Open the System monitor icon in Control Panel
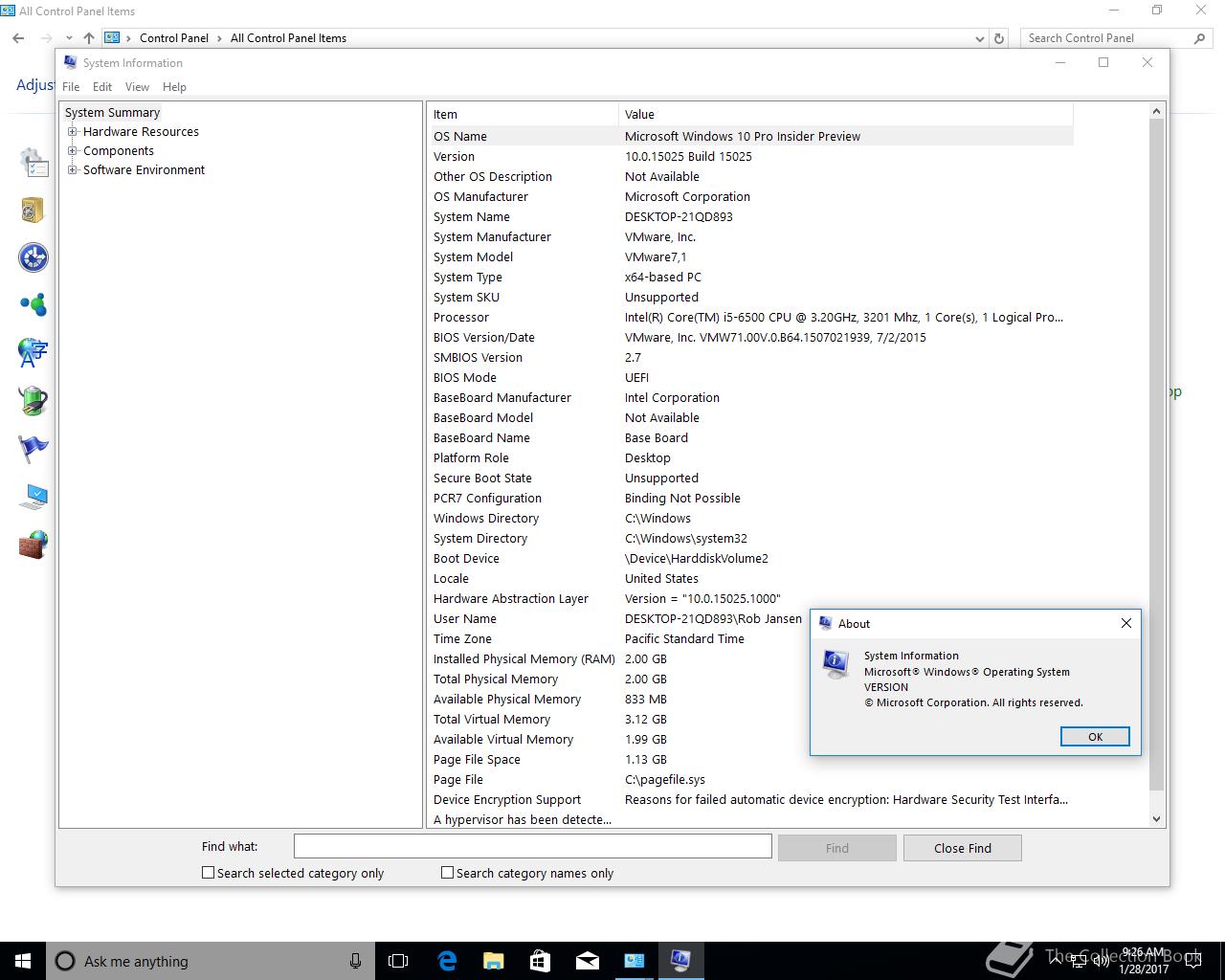Viewport: 1225px width, 980px height. coord(33,497)
